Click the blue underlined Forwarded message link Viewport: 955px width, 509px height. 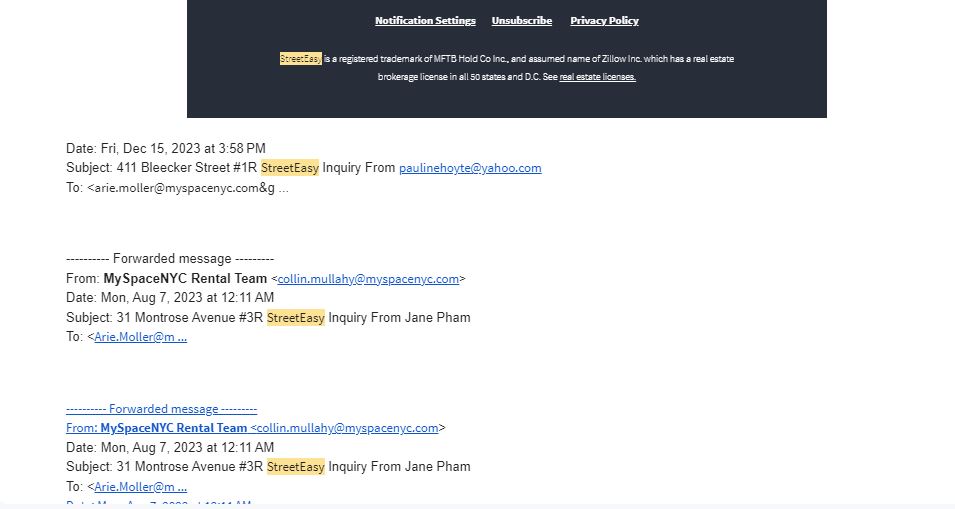click(161, 409)
